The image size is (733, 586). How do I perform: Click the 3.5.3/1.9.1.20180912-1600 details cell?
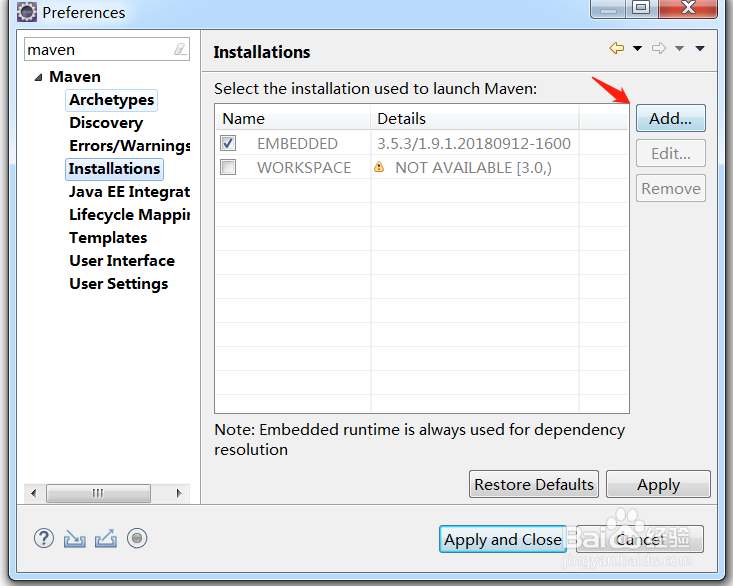474,143
